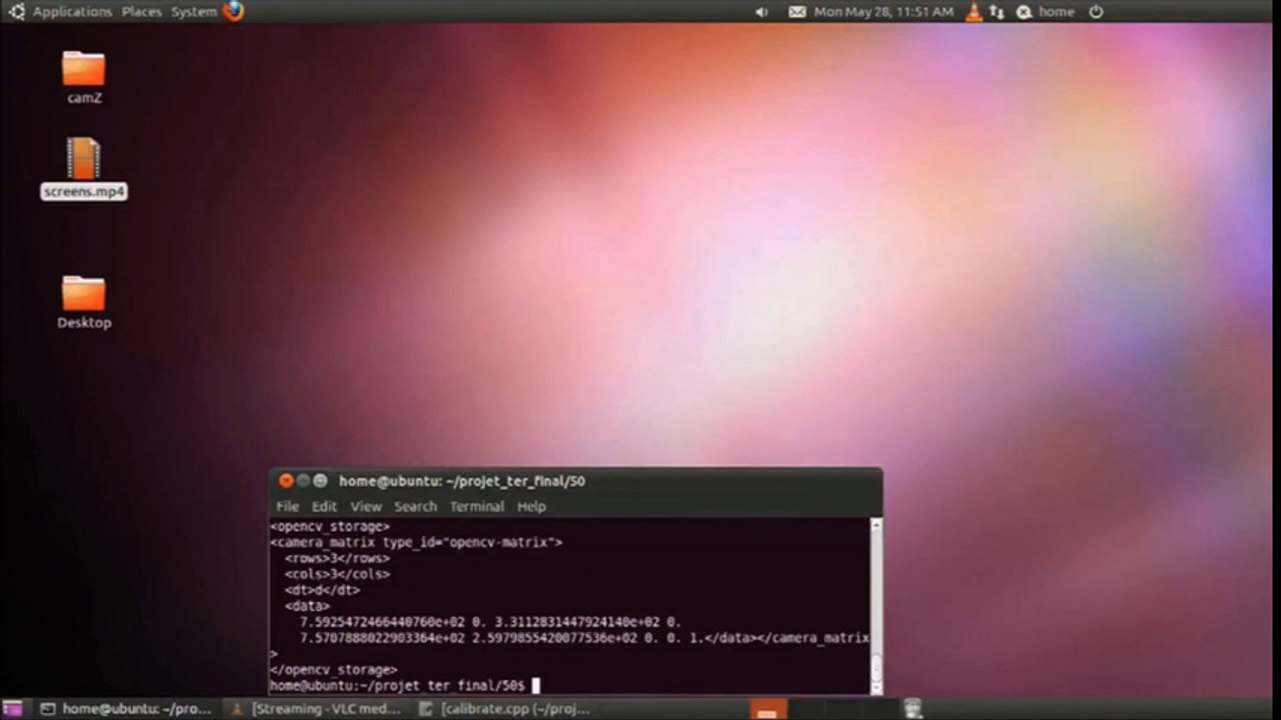
Task: Click the camera_matrix type_id line
Action: tap(416, 542)
